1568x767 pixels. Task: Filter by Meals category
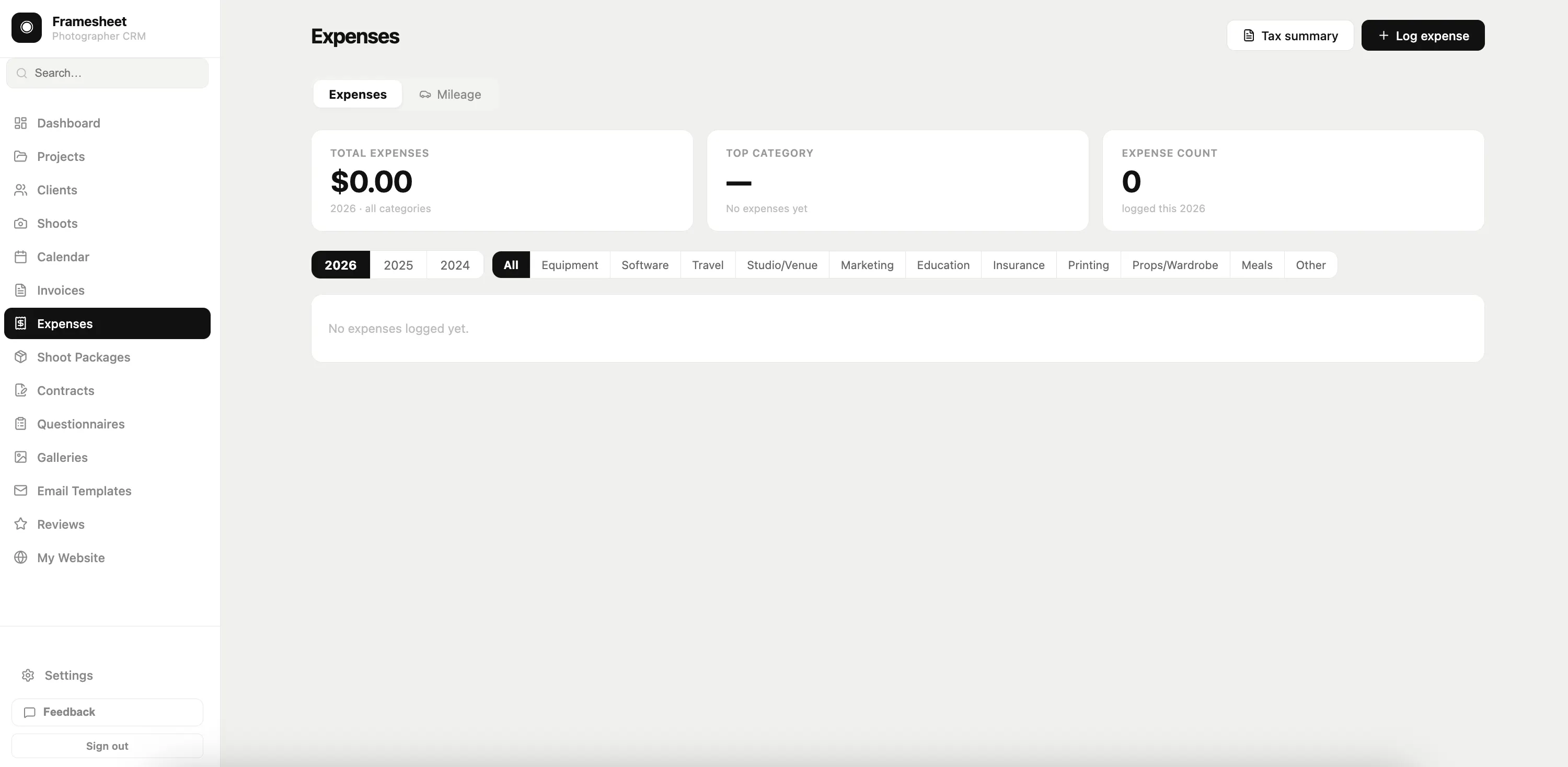point(1256,264)
